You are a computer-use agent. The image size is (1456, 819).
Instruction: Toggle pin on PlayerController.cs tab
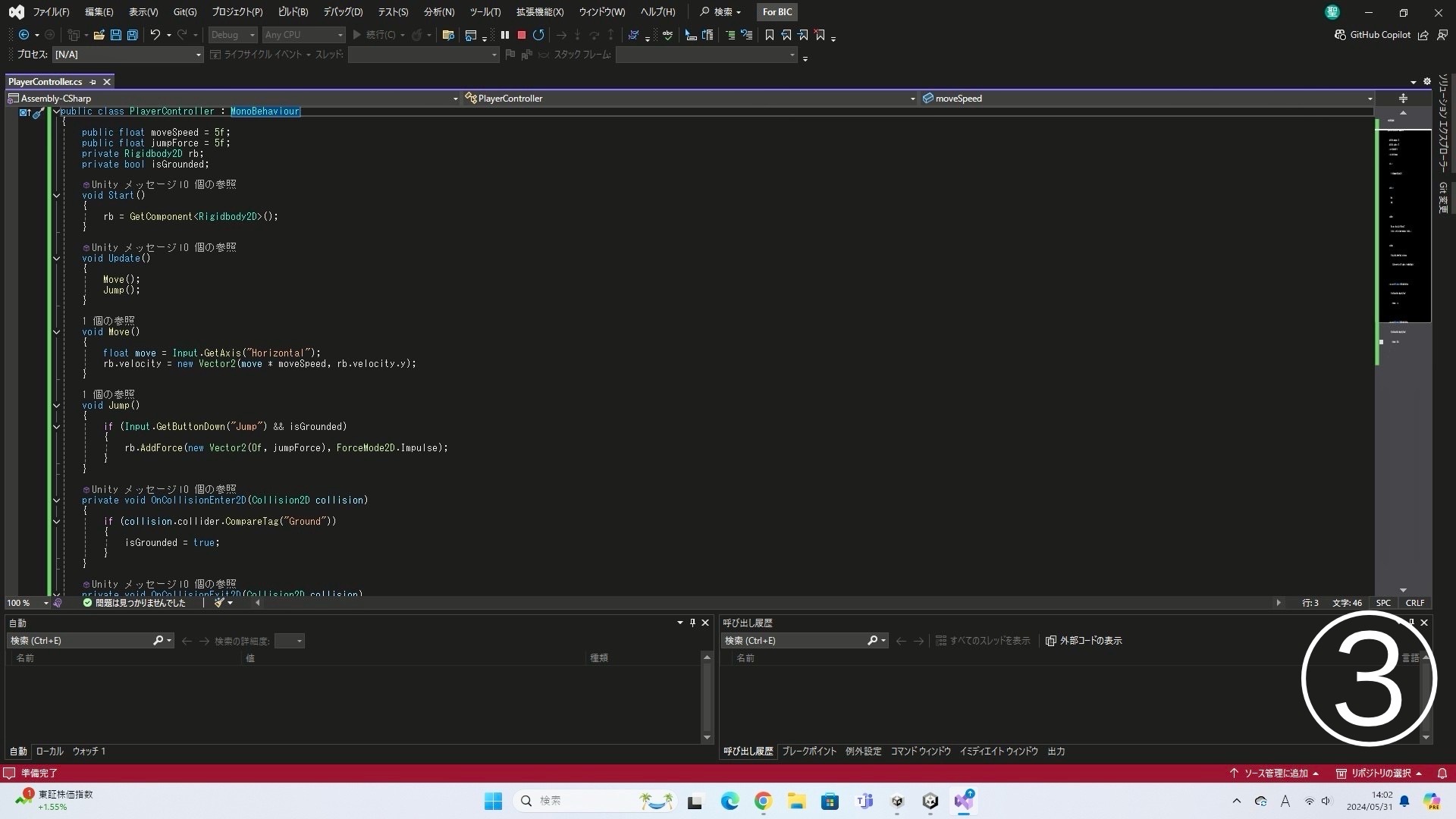pos(93,82)
